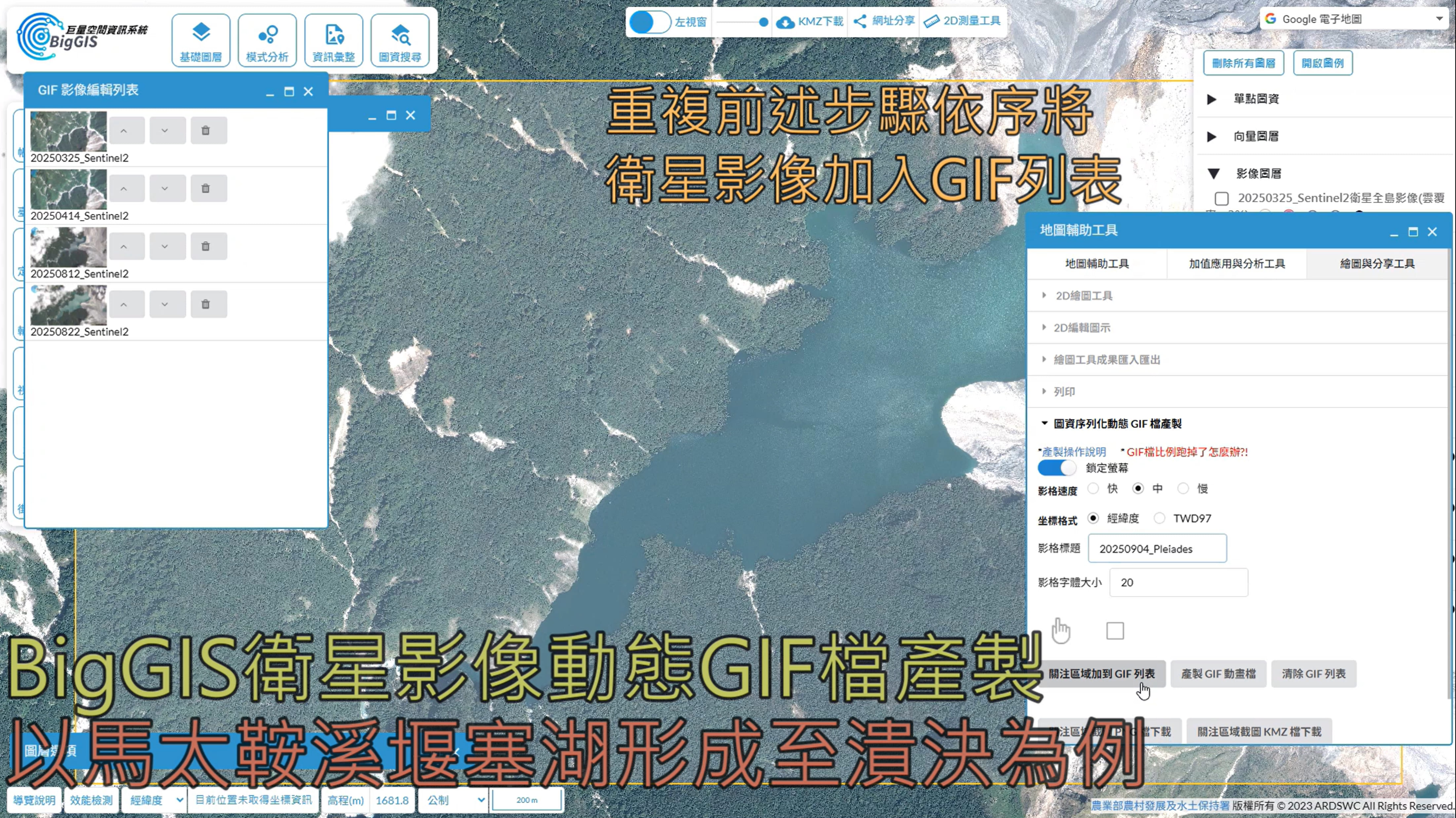Expand the 單點圖資 layer group
This screenshot has width=1456, height=818.
pos(1211,99)
